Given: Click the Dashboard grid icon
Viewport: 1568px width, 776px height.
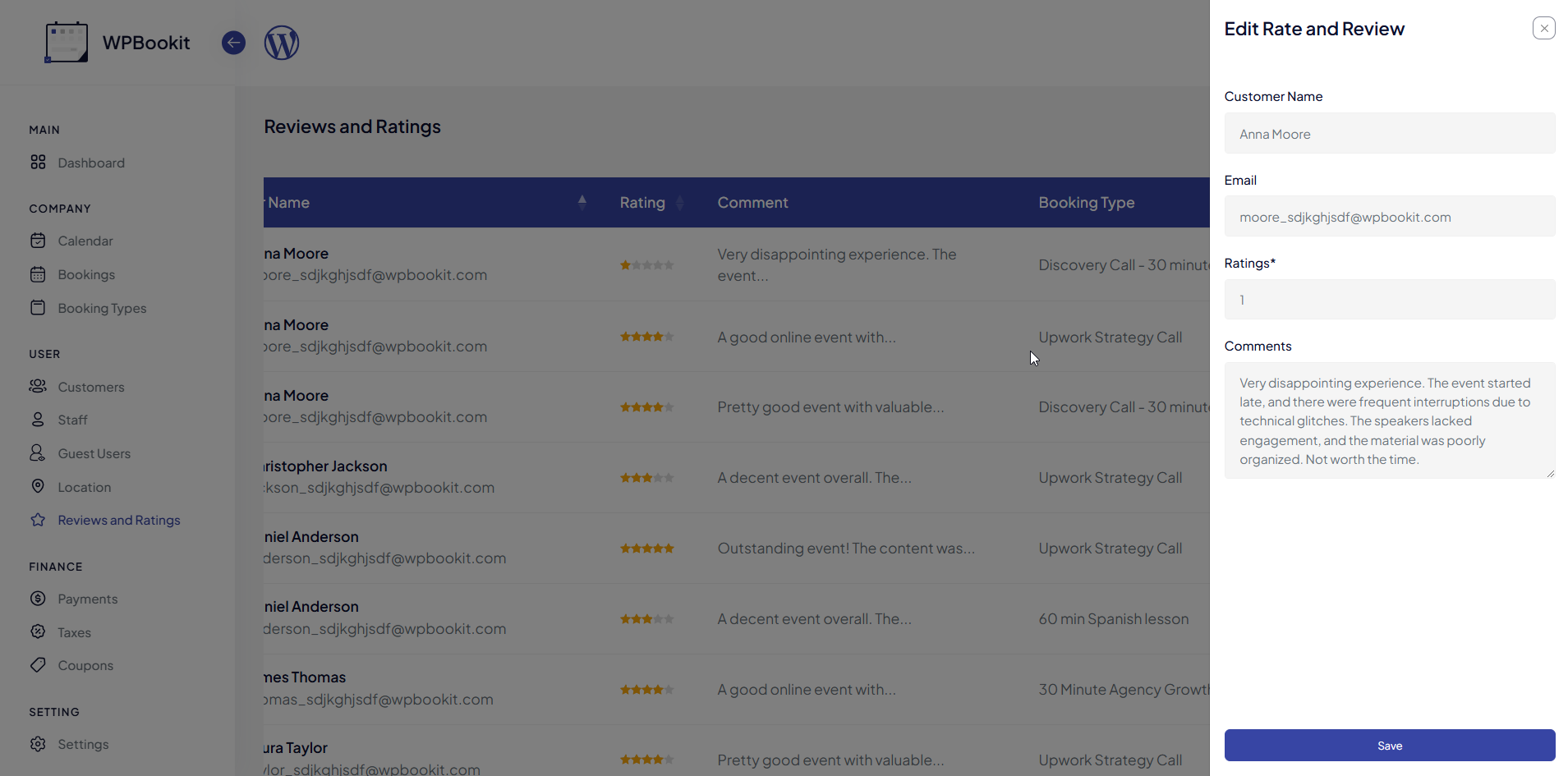Looking at the screenshot, I should pyautogui.click(x=38, y=163).
